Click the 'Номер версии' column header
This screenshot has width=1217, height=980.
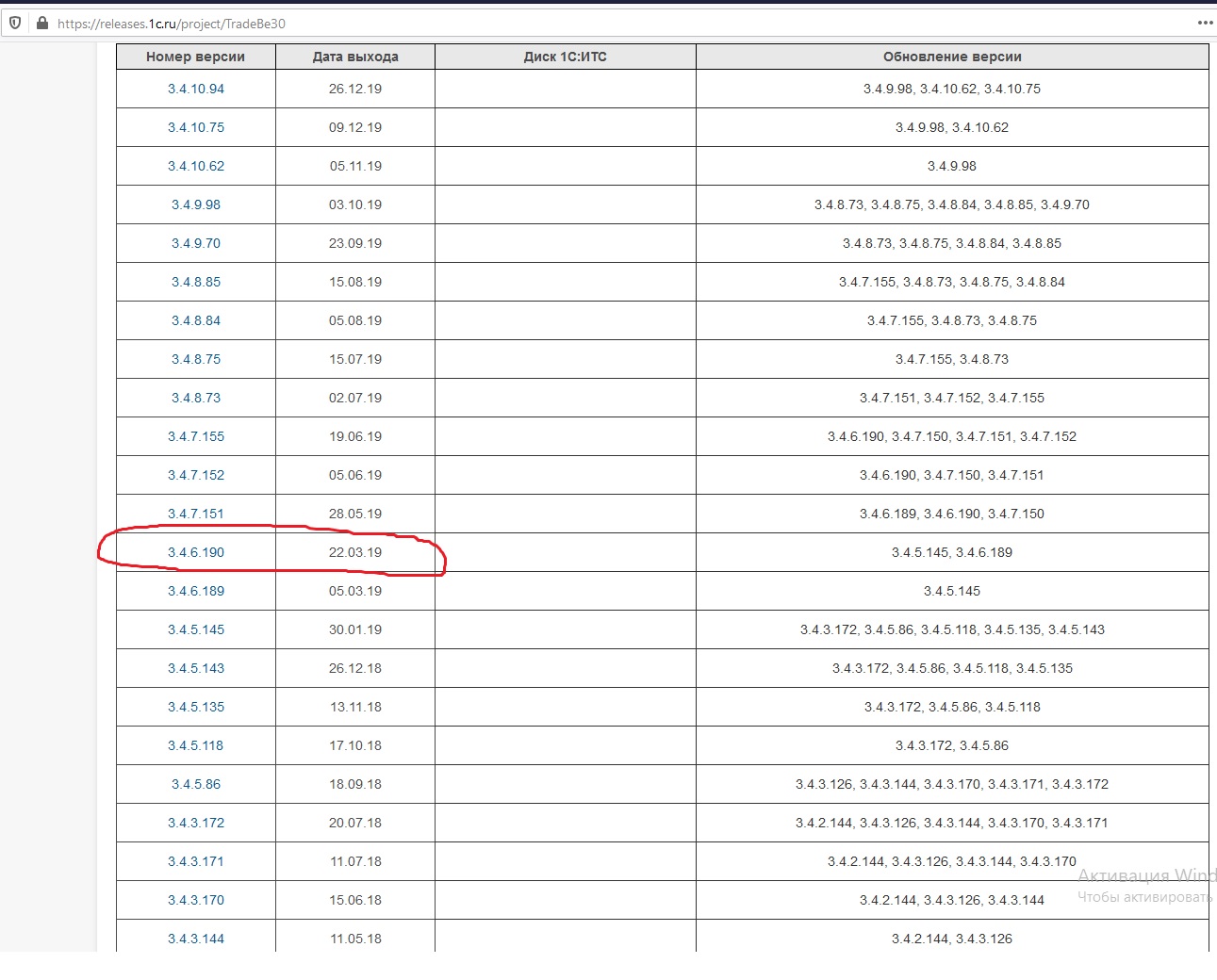[x=195, y=57]
